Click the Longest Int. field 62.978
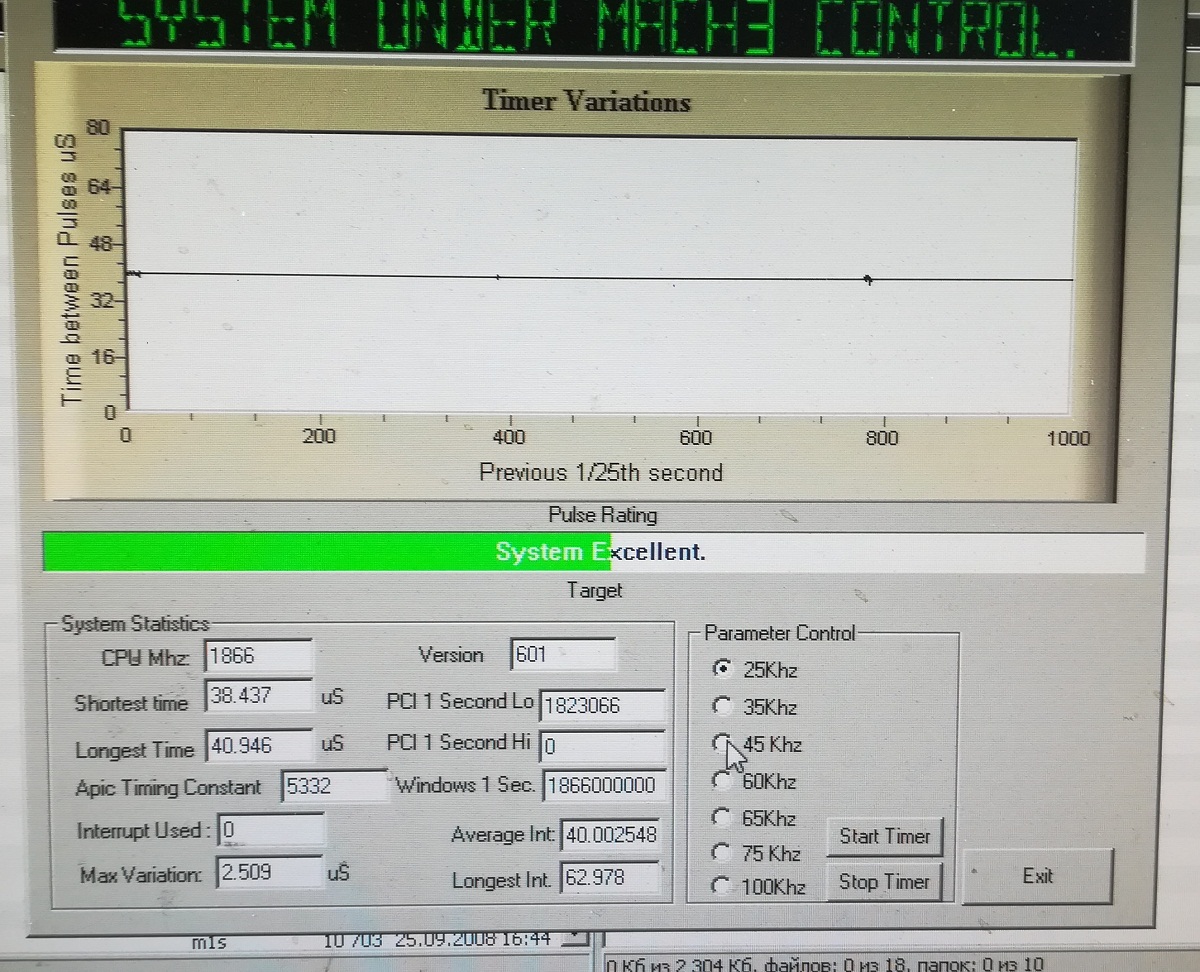 [610, 878]
